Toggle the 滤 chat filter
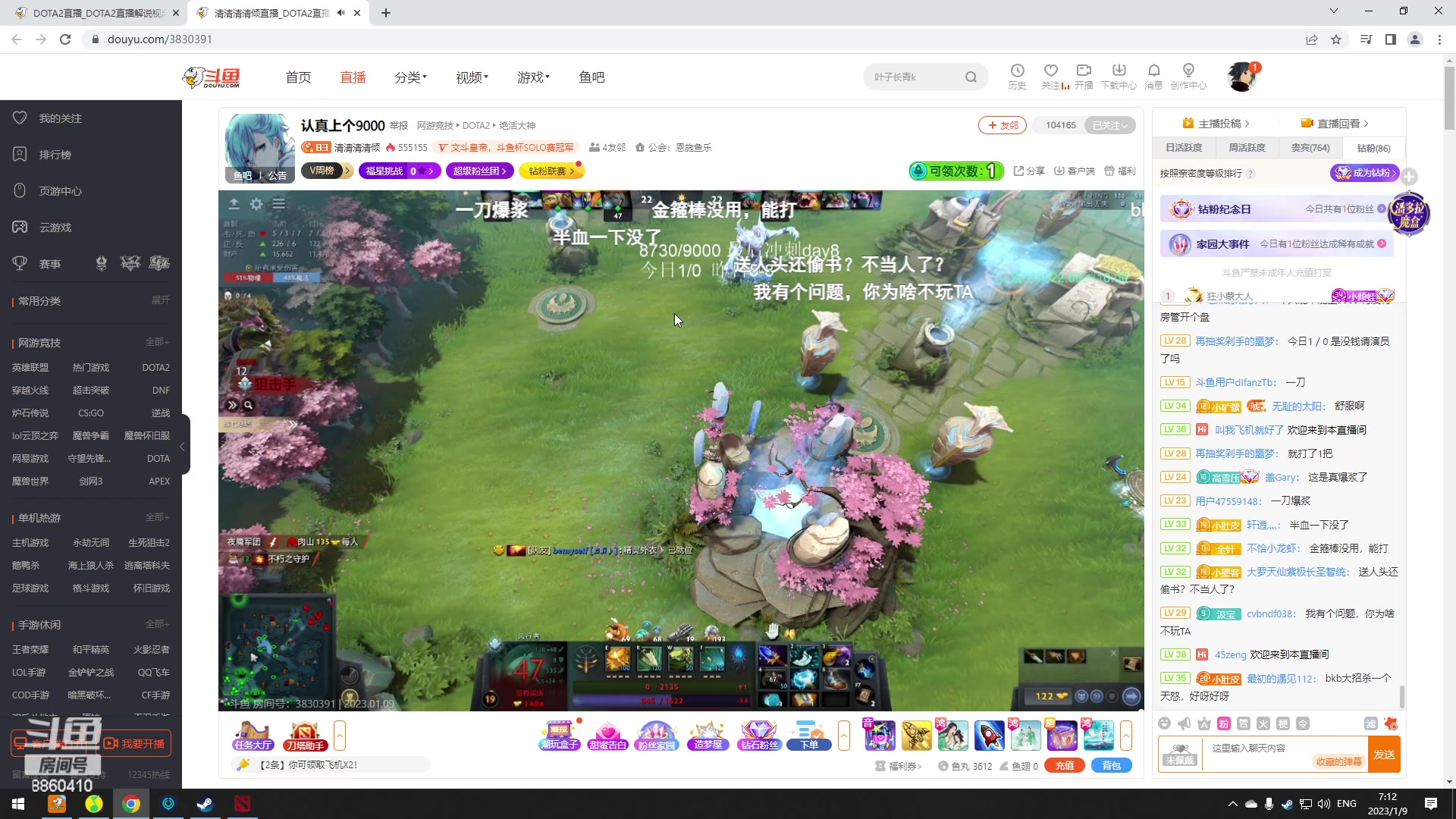 click(1370, 723)
